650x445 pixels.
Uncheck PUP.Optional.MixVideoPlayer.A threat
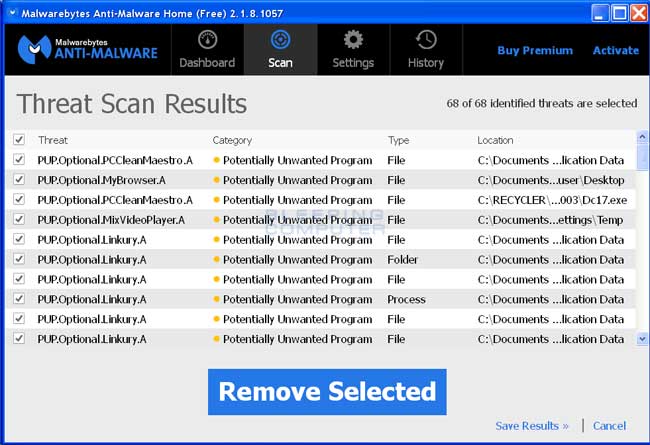(19, 219)
